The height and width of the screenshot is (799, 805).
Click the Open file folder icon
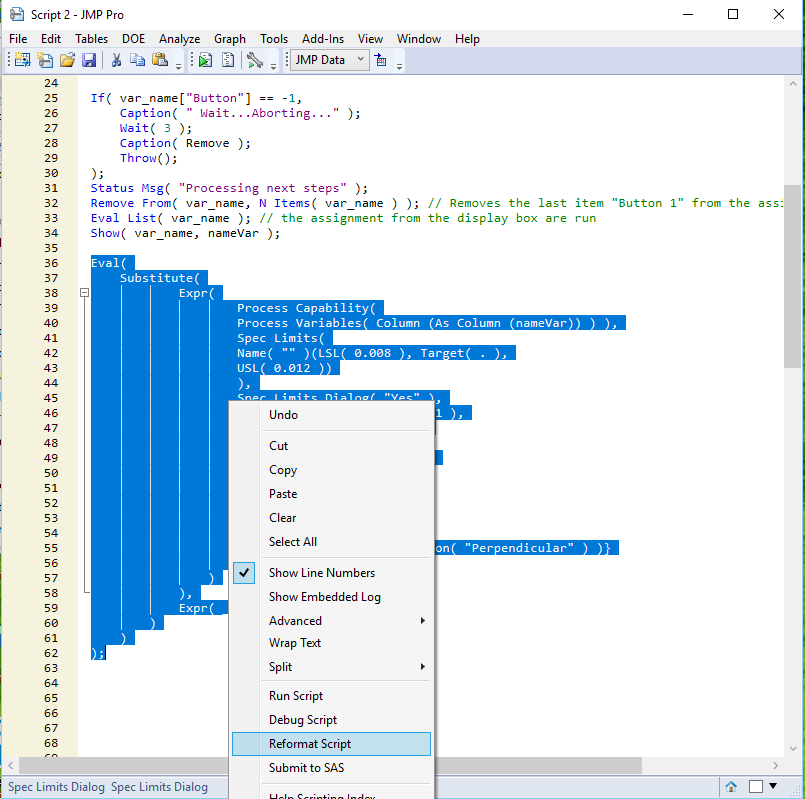[67, 60]
